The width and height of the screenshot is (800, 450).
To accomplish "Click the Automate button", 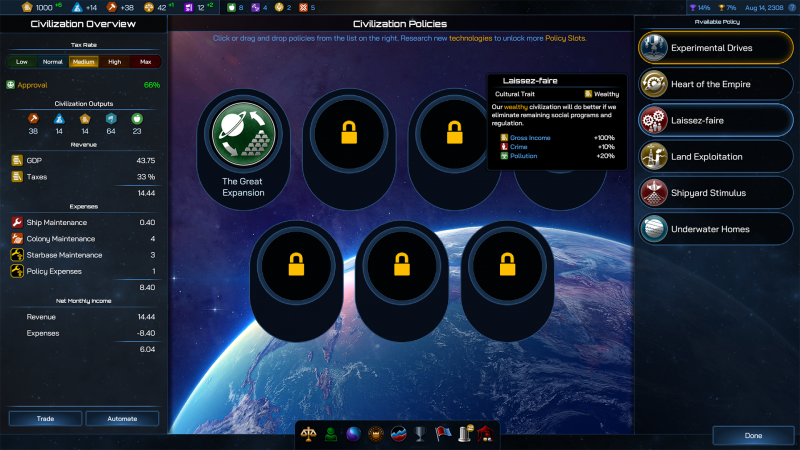I will 122,419.
